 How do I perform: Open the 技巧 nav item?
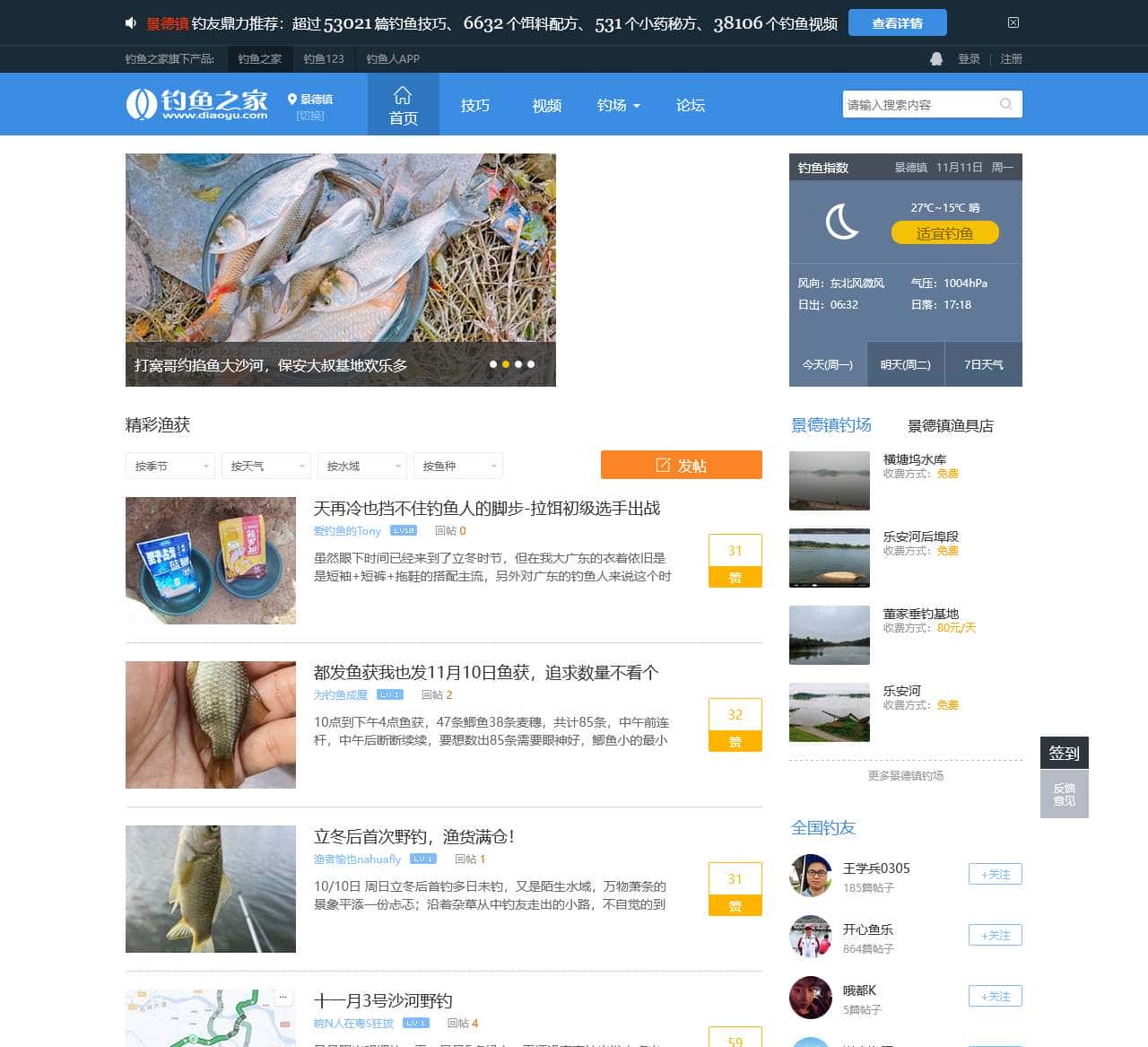pos(475,105)
